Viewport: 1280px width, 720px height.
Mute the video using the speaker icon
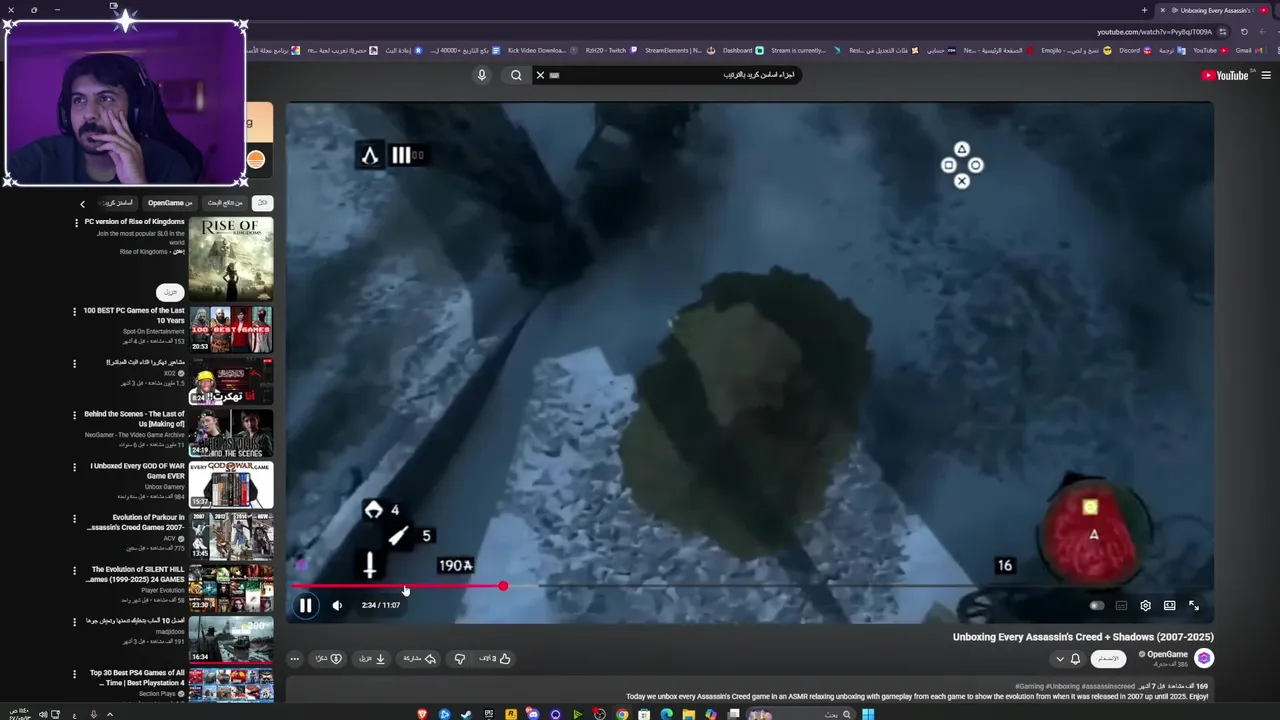(337, 605)
